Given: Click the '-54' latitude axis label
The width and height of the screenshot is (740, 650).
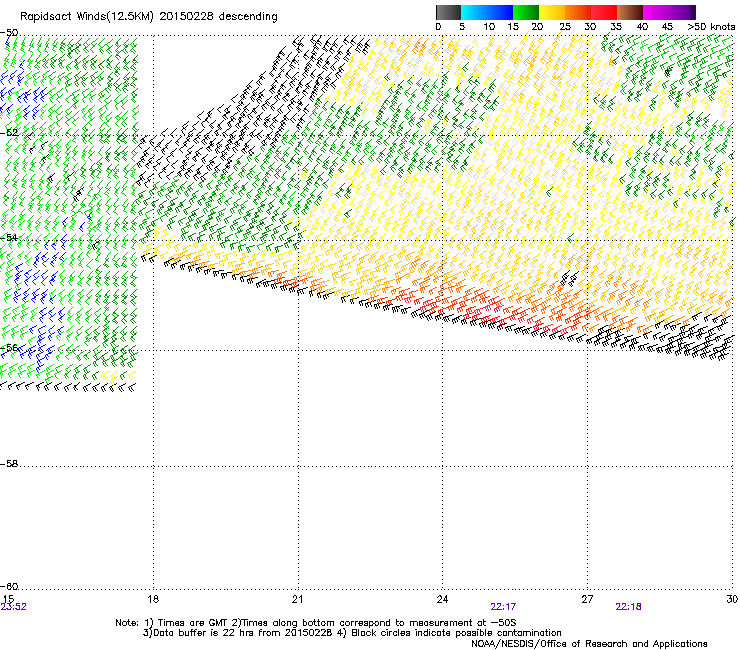Looking at the screenshot, I should tap(9, 237).
